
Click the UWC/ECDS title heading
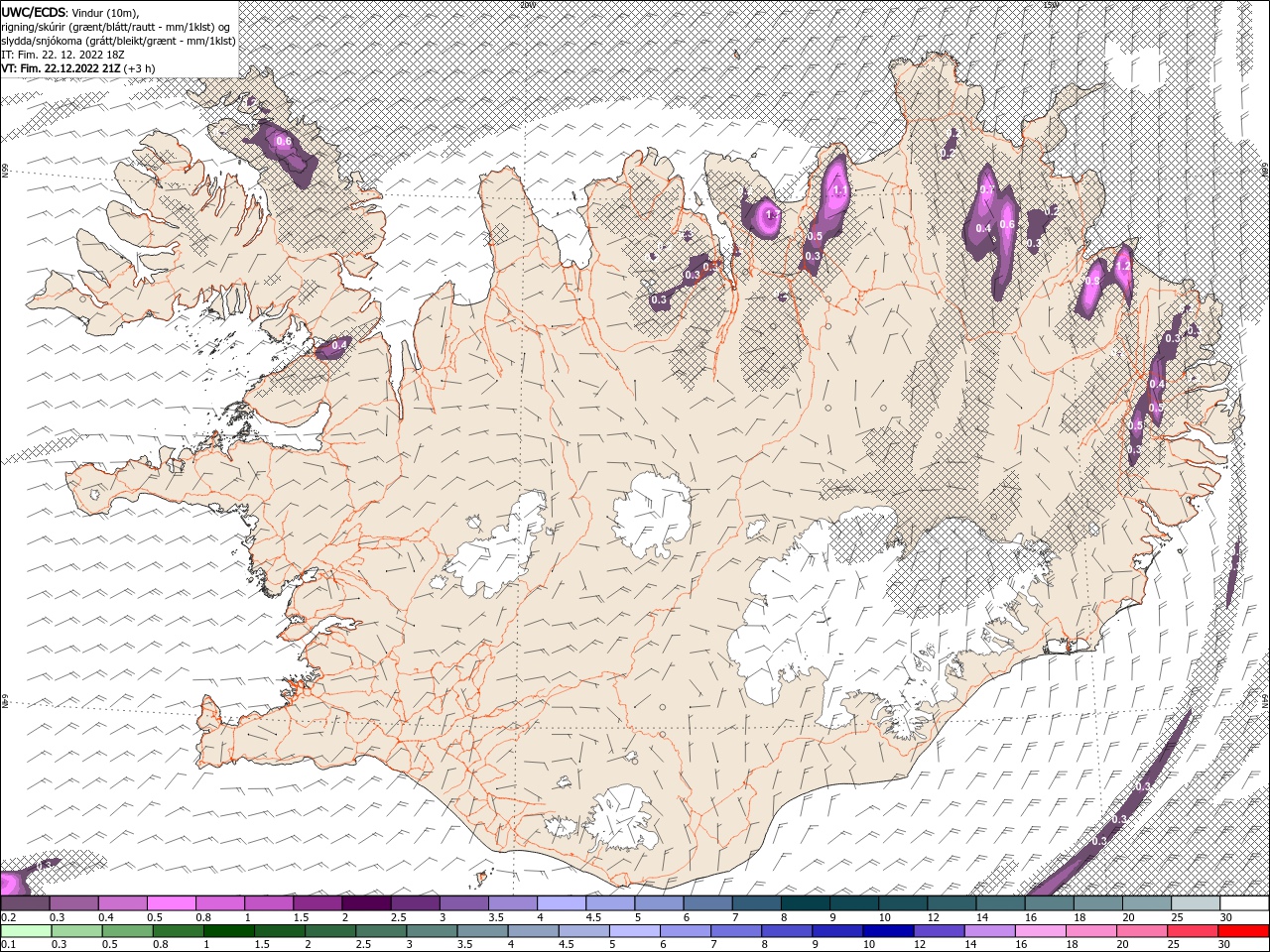click(34, 12)
